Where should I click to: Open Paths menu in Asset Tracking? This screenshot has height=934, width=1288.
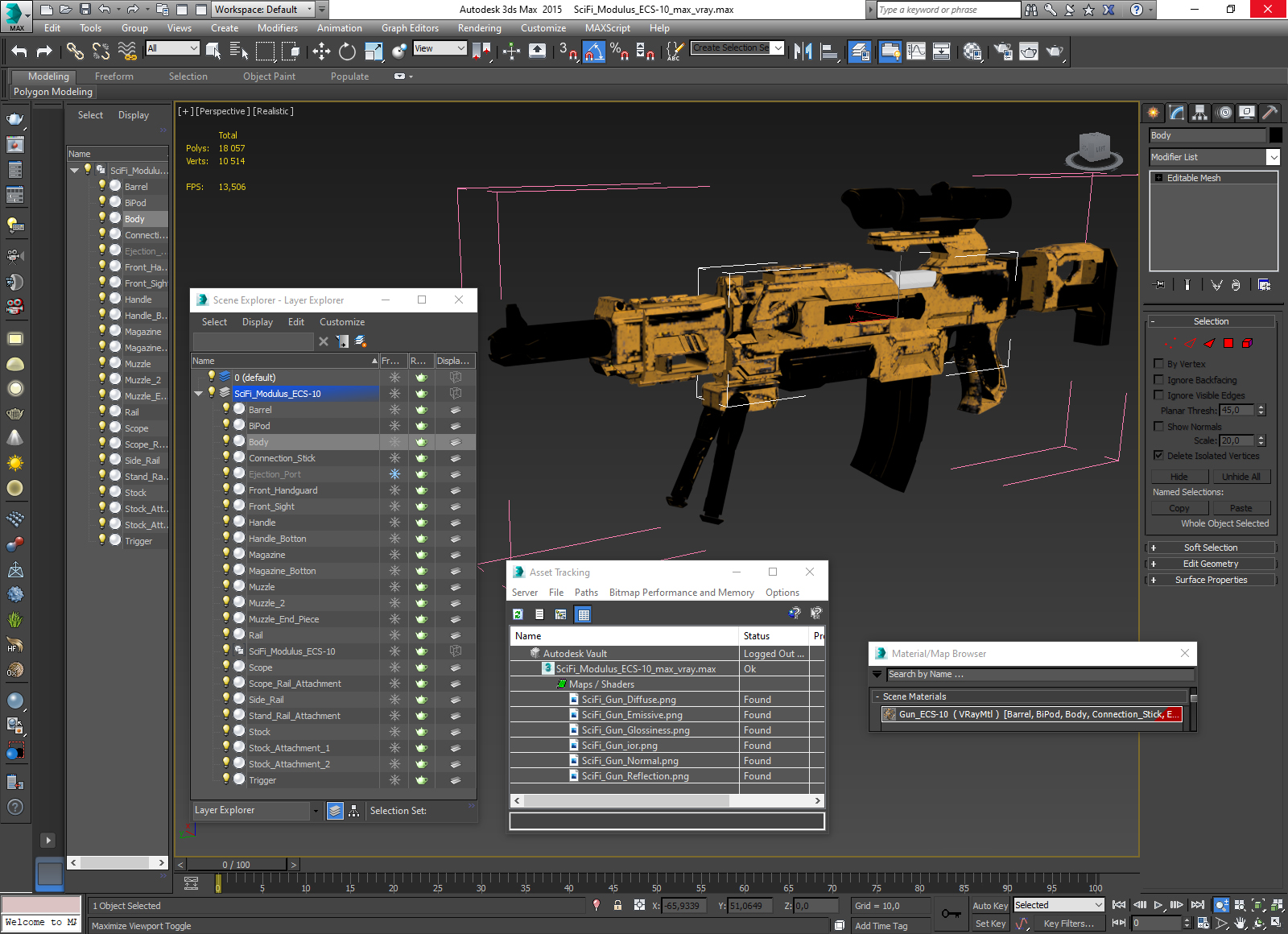pos(586,593)
